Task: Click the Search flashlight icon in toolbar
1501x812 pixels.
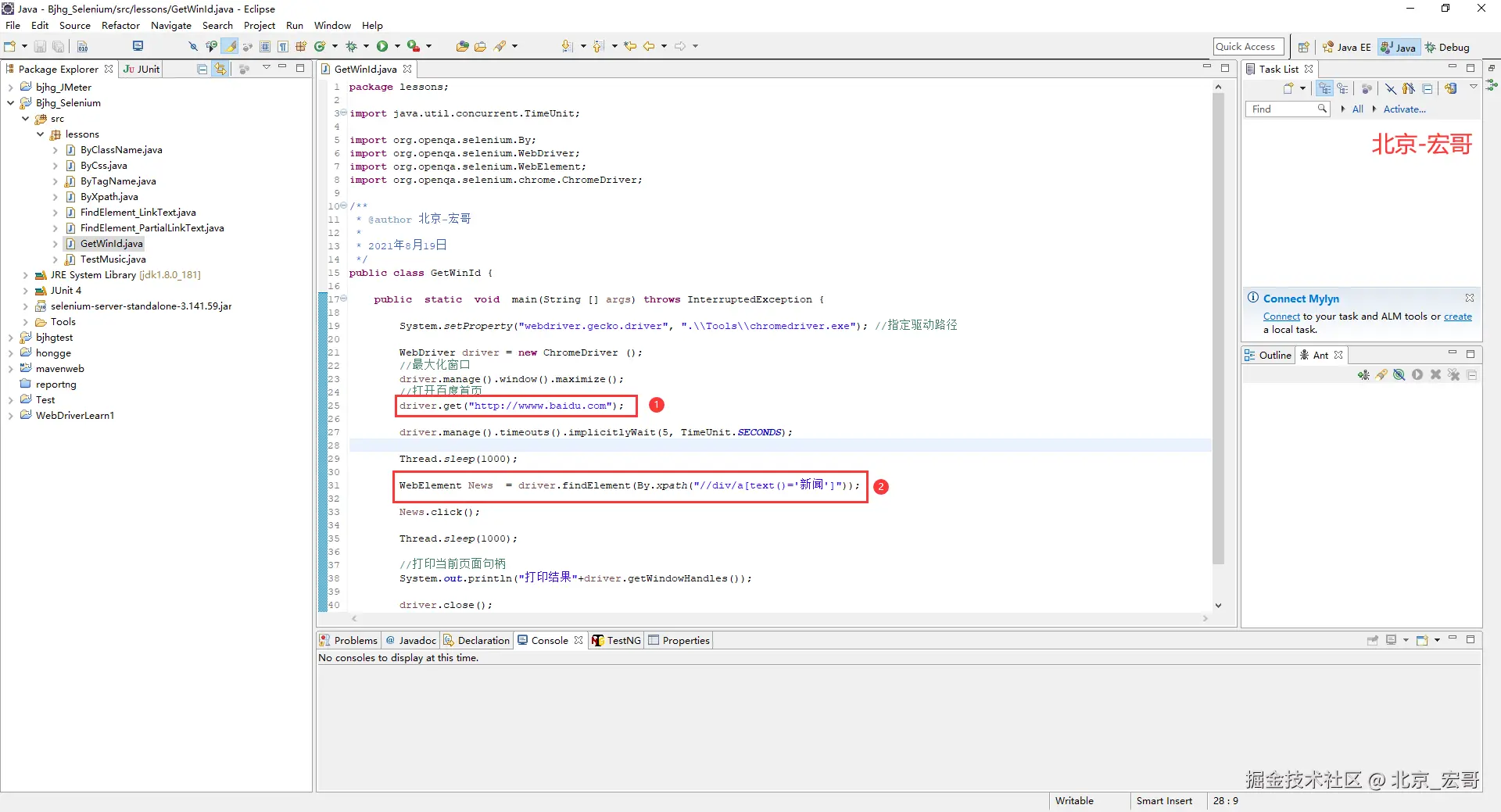Action: [x=500, y=47]
